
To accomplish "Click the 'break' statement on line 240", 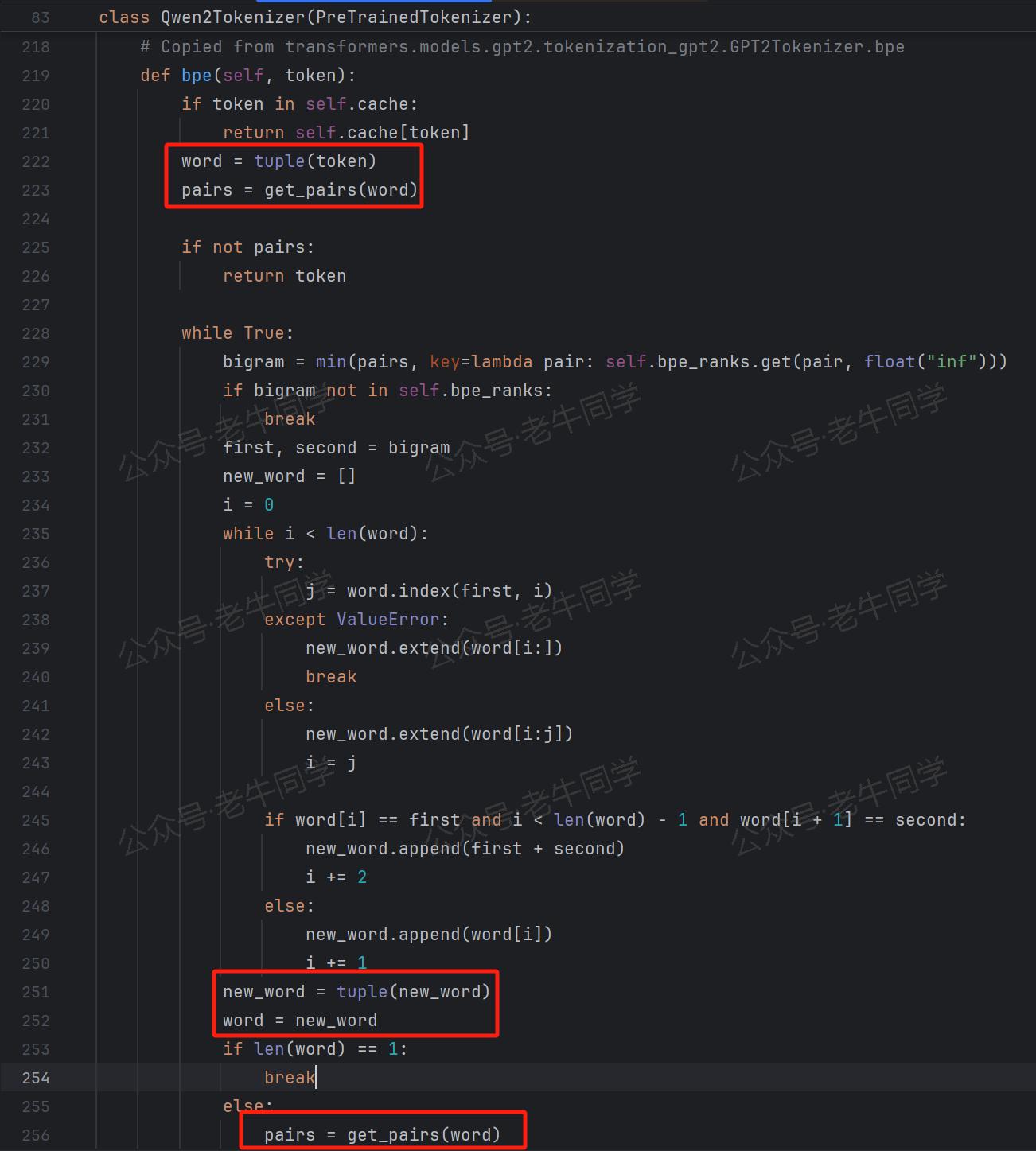I will (x=331, y=677).
